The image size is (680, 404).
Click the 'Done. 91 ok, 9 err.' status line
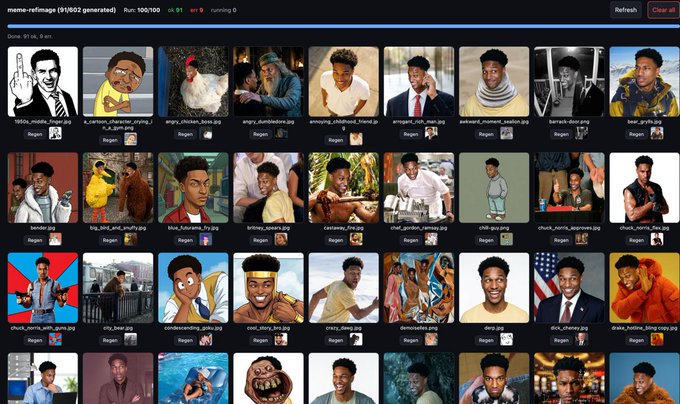click(x=30, y=36)
